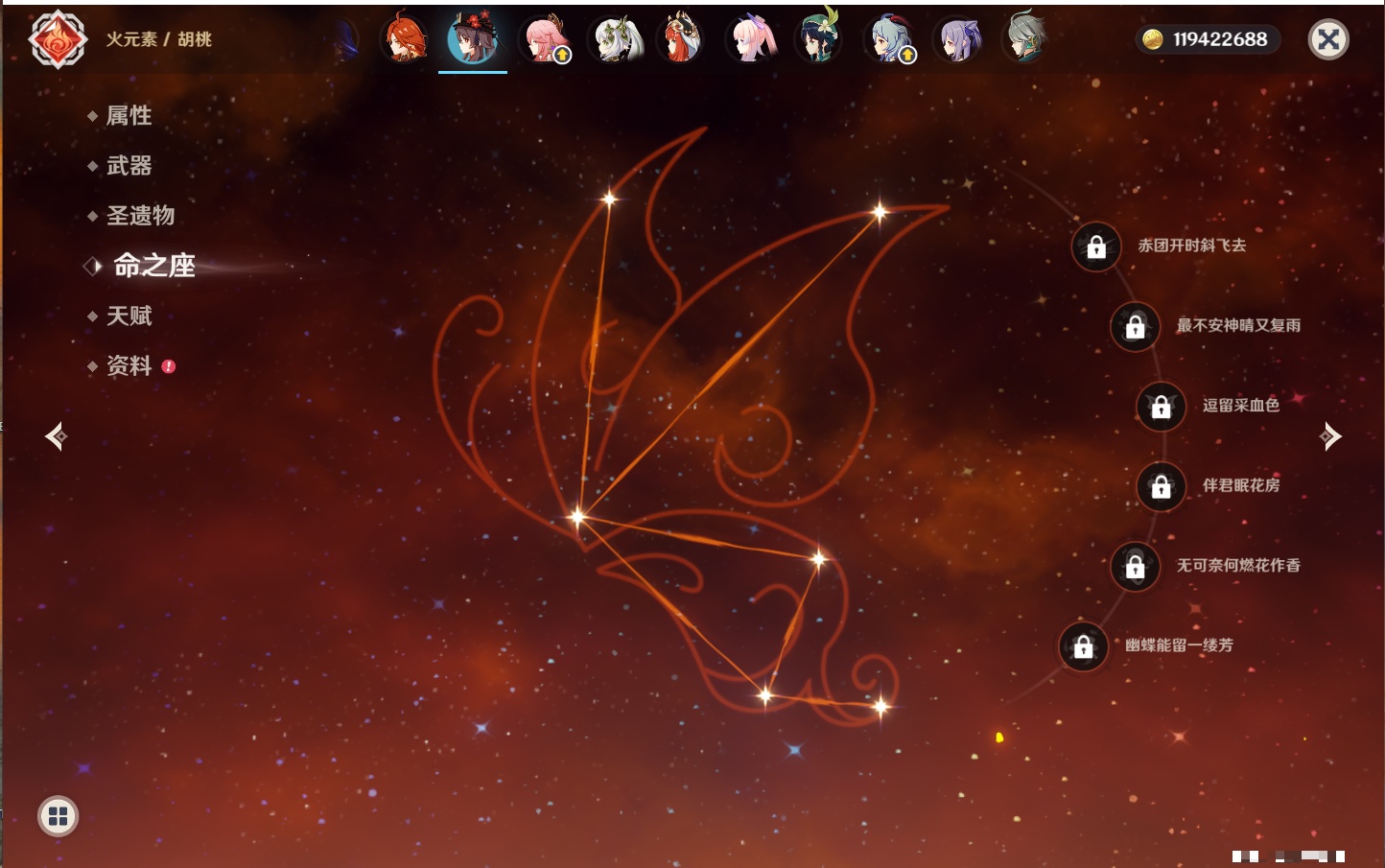Click the label 幽蝶能留一缕芳
This screenshot has height=868, width=1385.
(x=1179, y=645)
